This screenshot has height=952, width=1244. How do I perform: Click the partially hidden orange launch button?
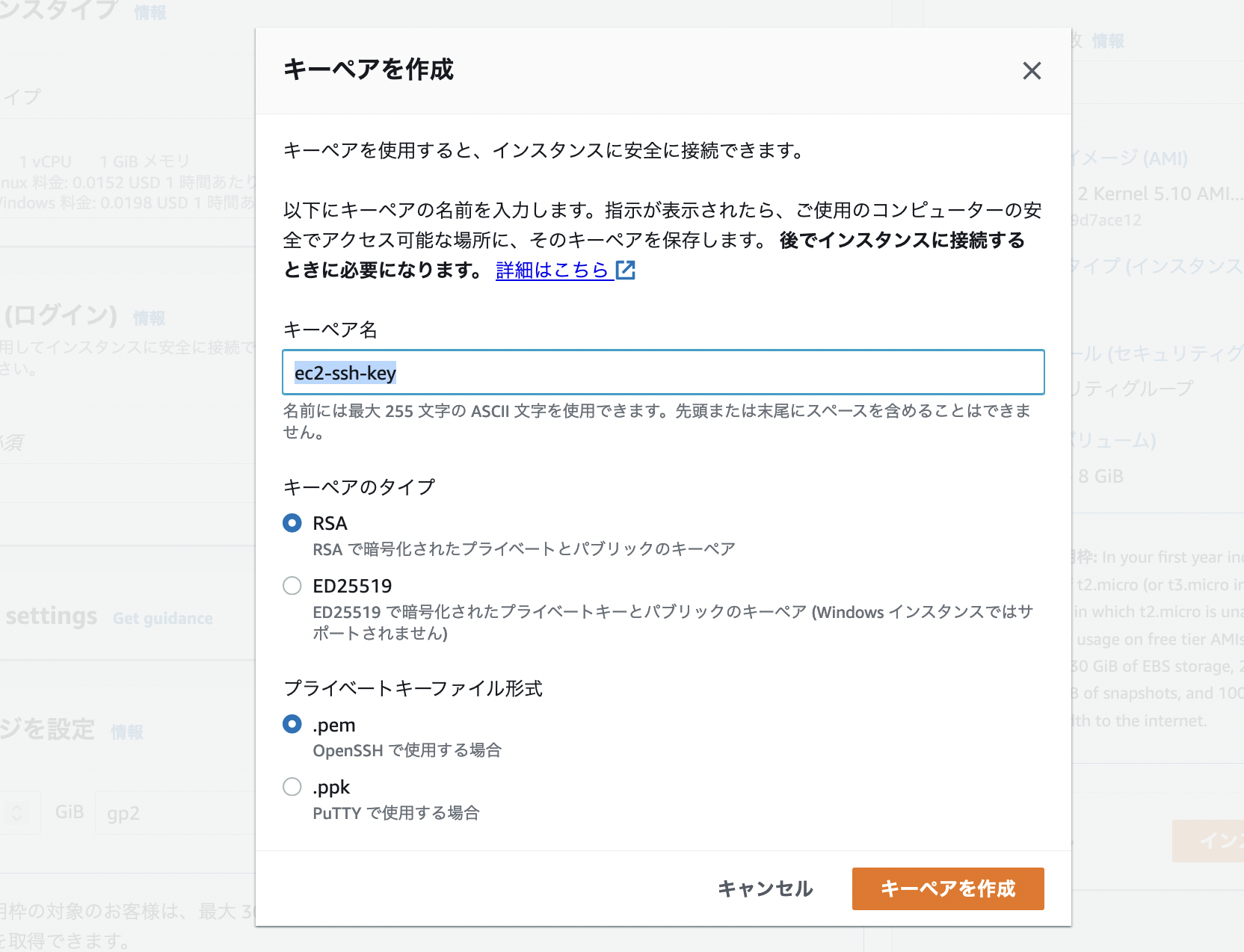[x=1207, y=841]
